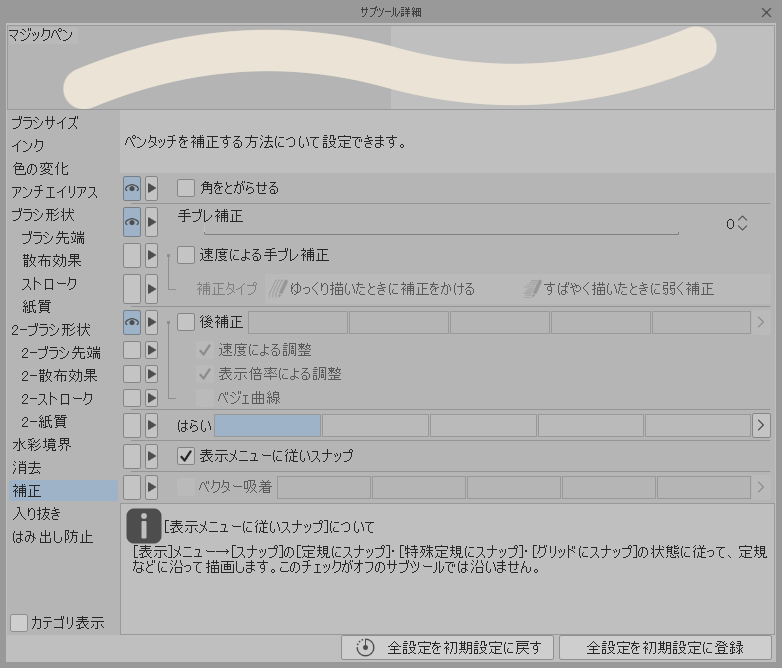
Task: Show 補正タイプ row in tool property
Action: pos(132,289)
